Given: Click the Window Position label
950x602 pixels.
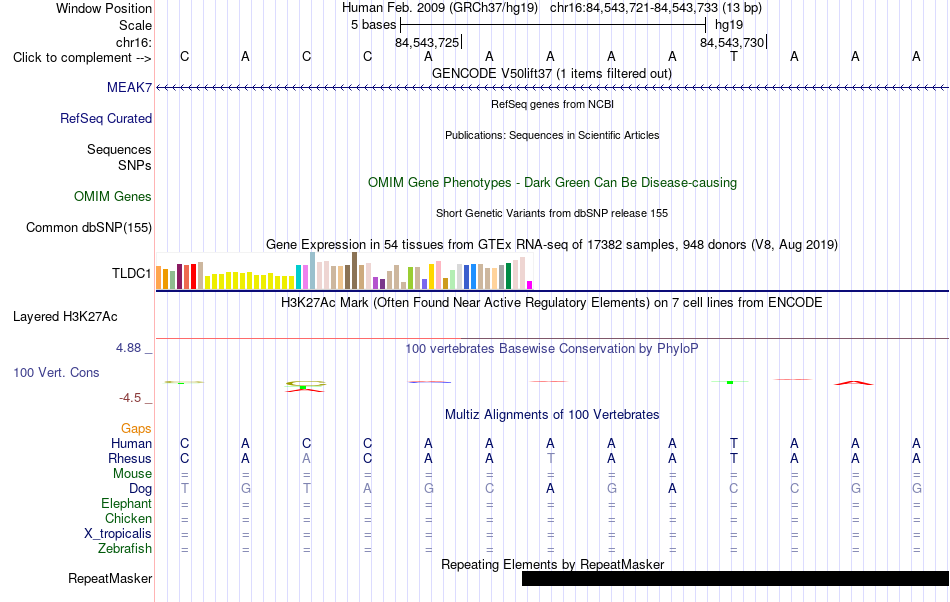Looking at the screenshot, I should pos(104,8).
